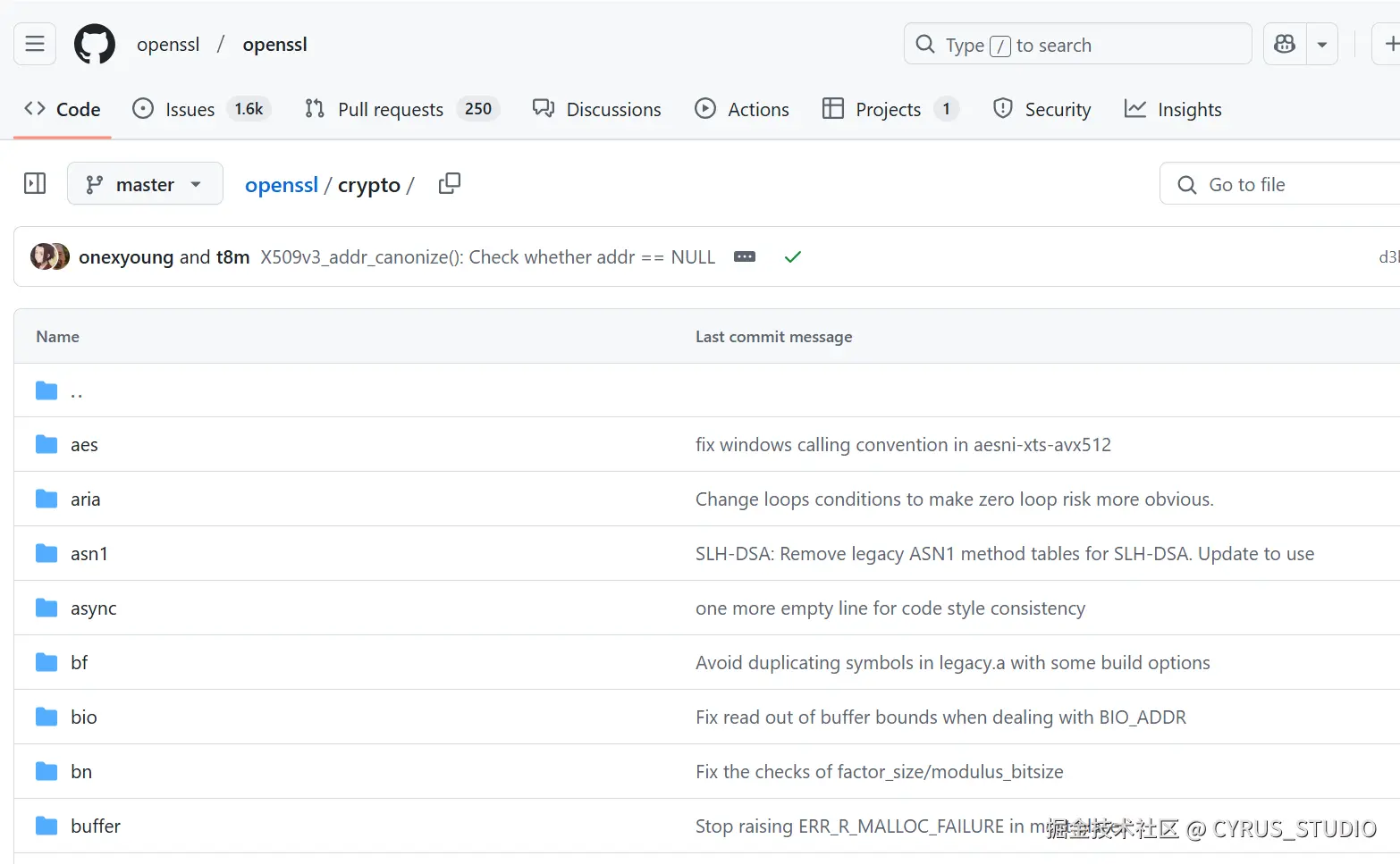Click the buffer folder icon

(46, 826)
